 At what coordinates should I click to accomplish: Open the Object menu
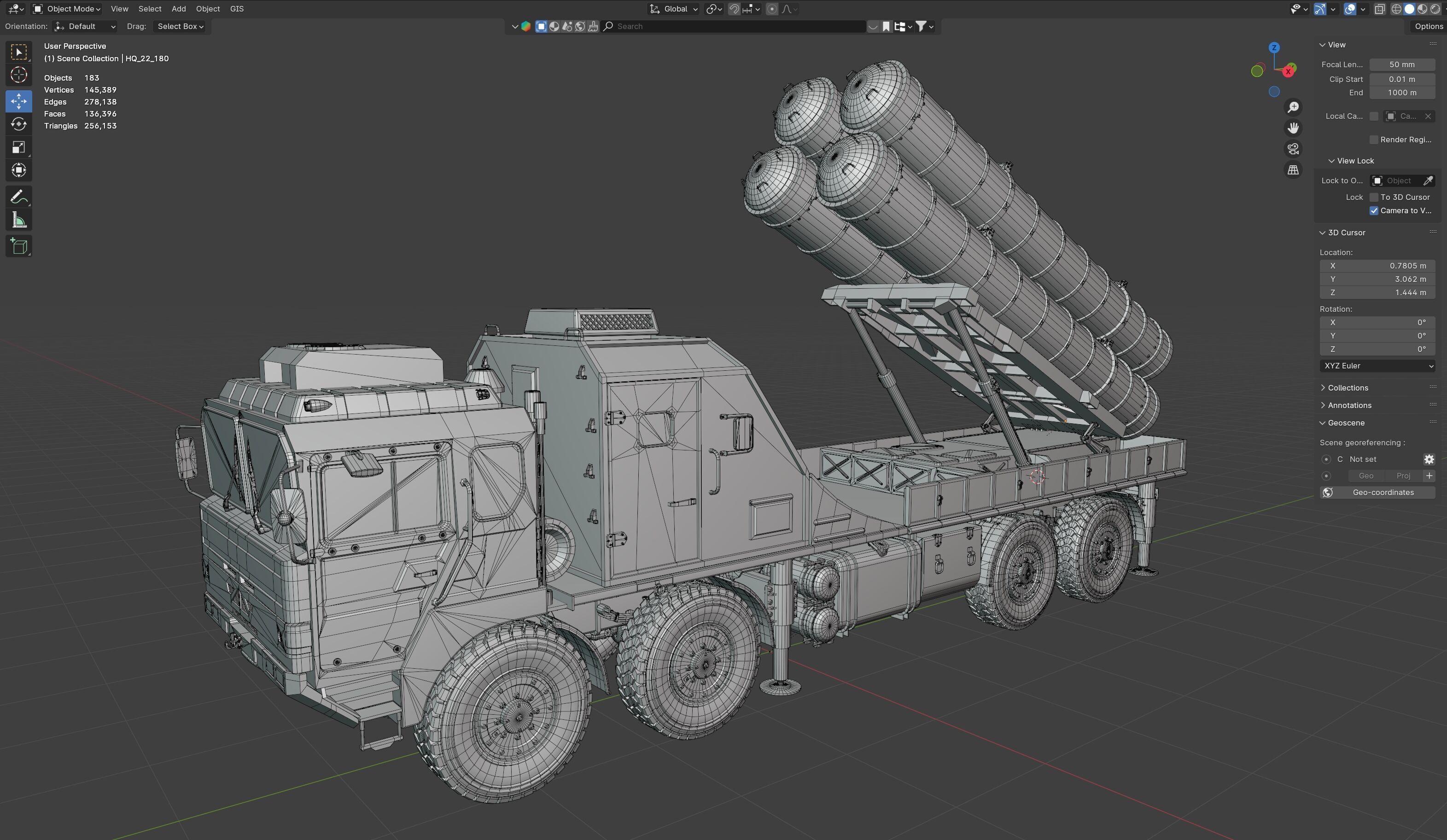[208, 9]
